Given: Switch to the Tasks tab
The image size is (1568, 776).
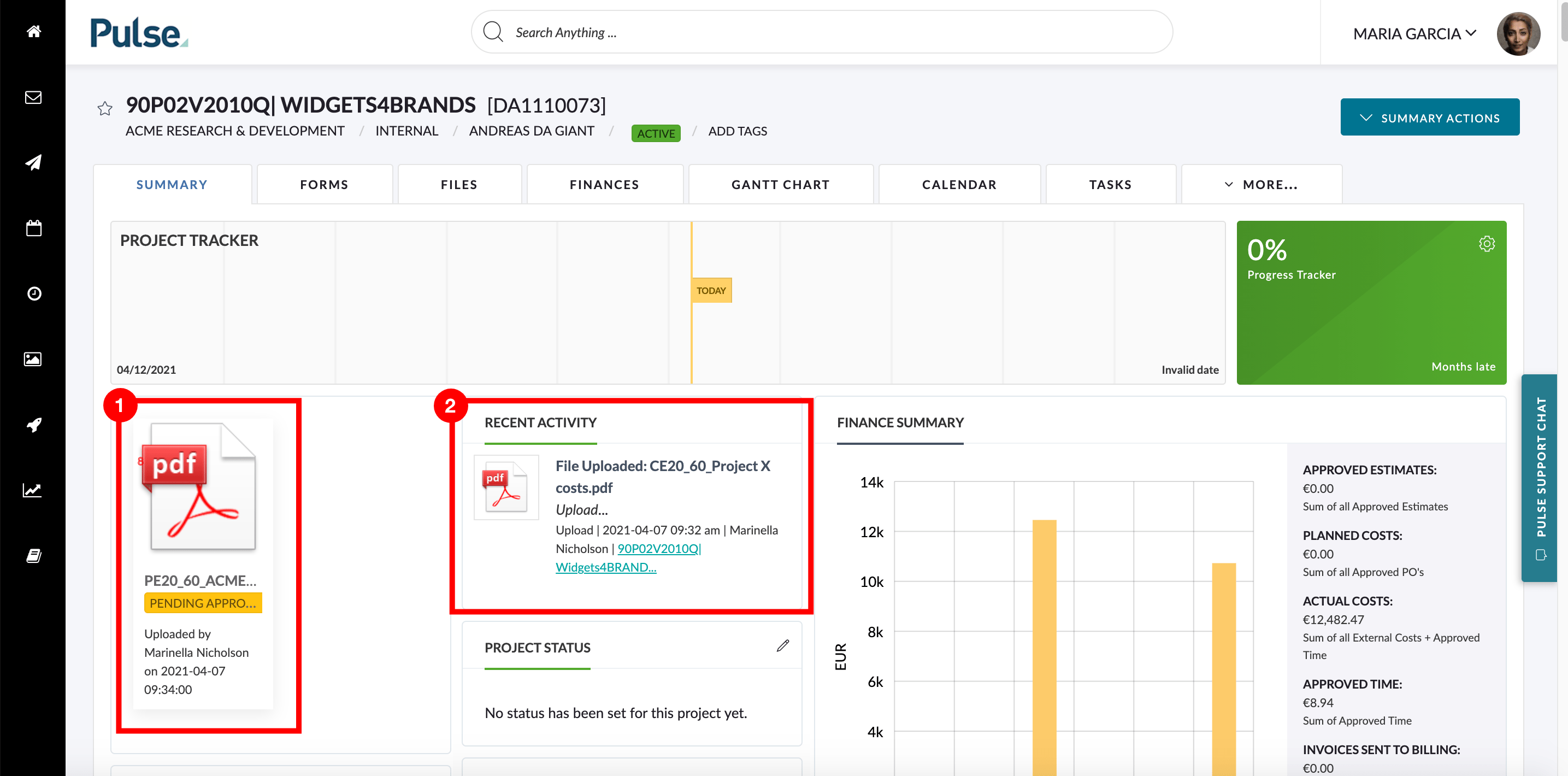Looking at the screenshot, I should coord(1110,184).
